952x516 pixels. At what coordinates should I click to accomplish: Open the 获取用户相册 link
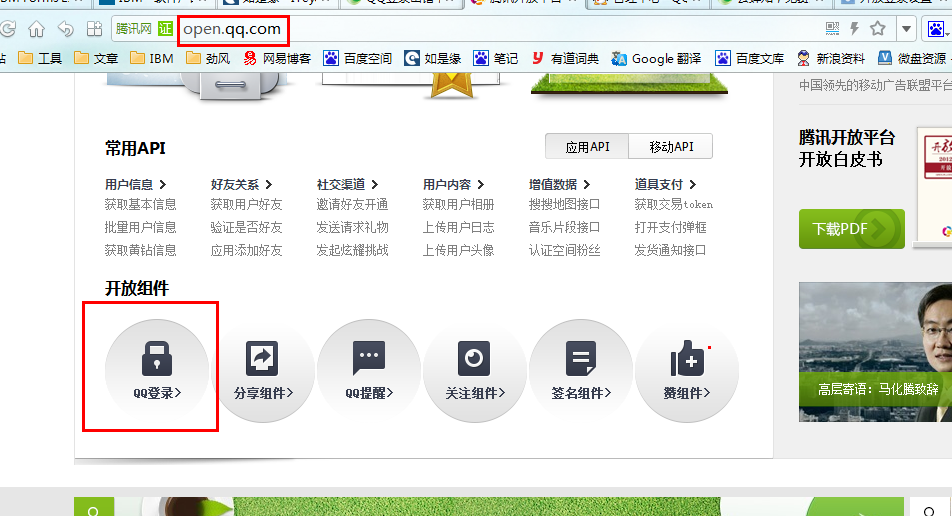click(458, 205)
